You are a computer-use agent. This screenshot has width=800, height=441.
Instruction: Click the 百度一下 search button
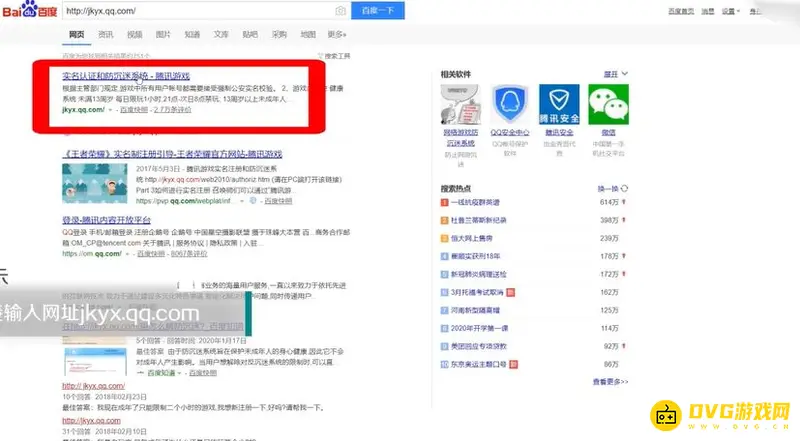point(378,11)
